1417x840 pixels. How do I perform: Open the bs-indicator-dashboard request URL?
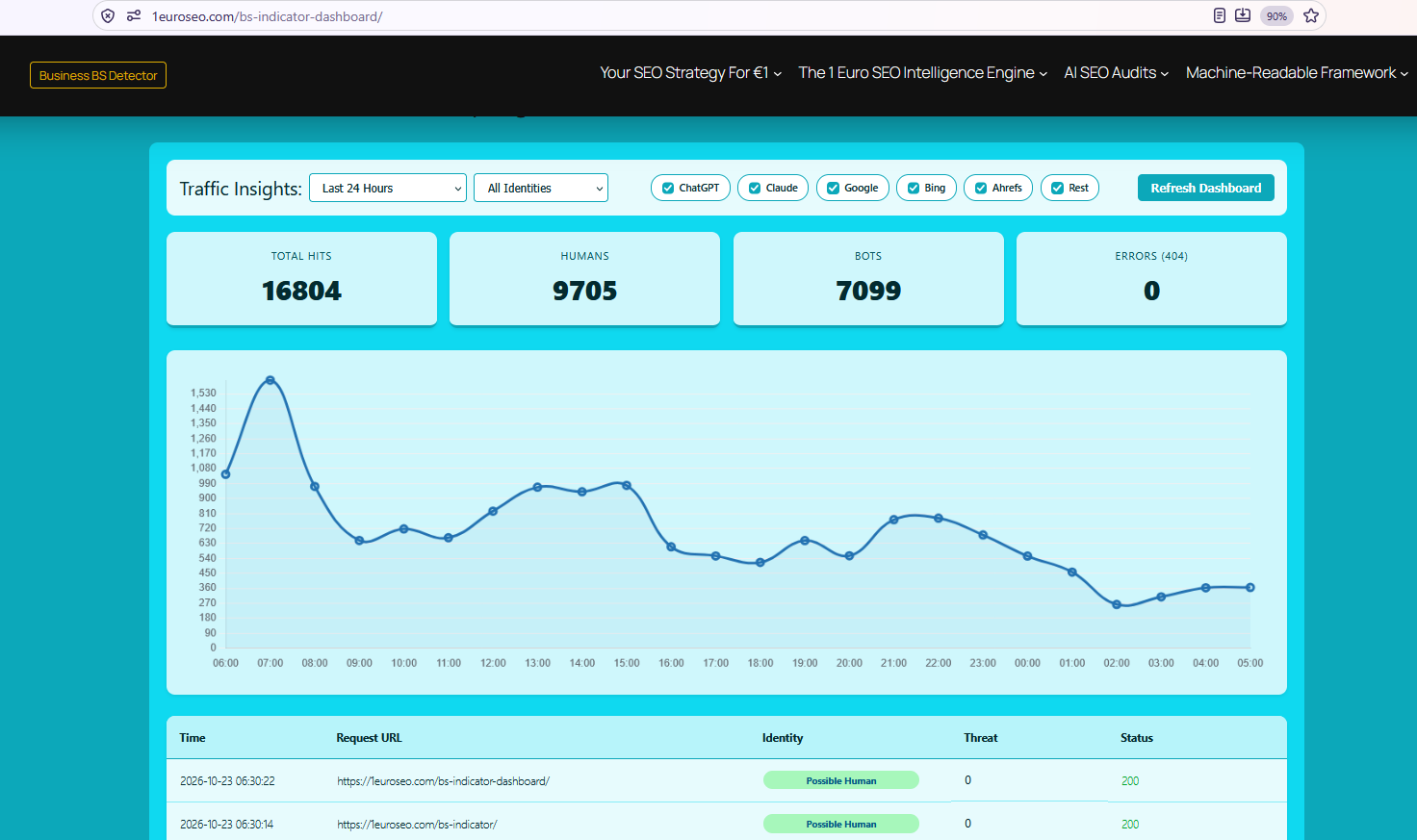coord(443,781)
